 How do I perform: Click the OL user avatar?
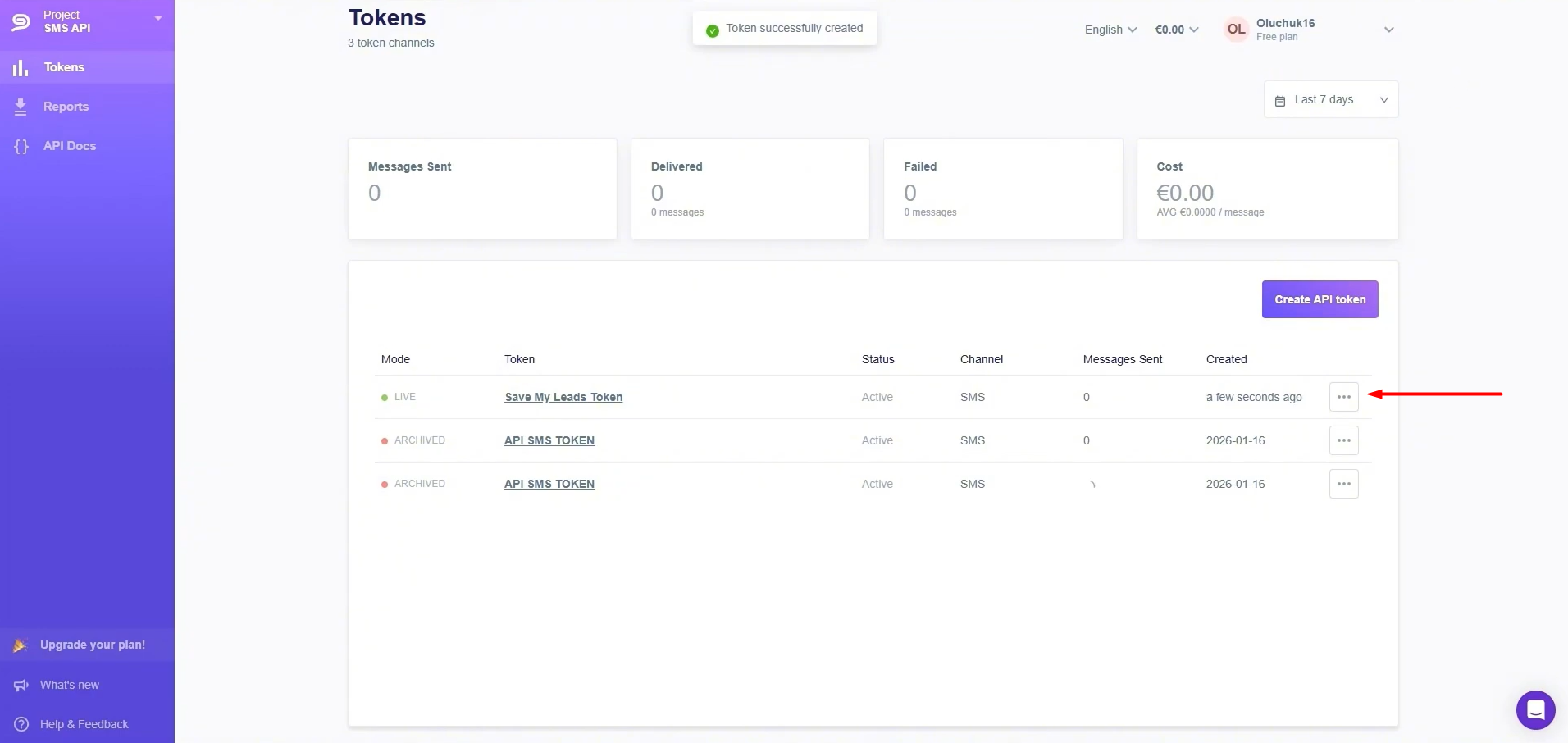(1236, 30)
